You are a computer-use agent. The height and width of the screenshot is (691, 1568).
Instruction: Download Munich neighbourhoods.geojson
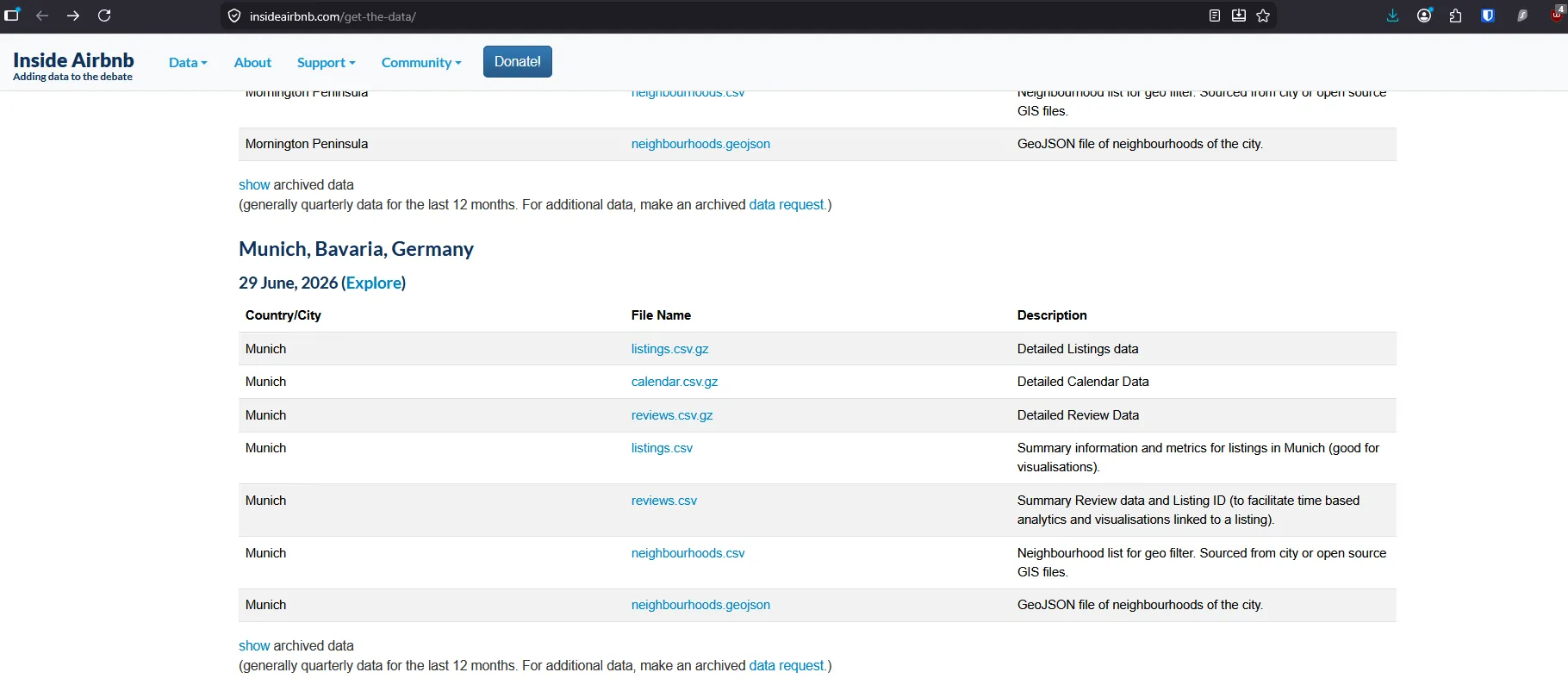pos(700,605)
